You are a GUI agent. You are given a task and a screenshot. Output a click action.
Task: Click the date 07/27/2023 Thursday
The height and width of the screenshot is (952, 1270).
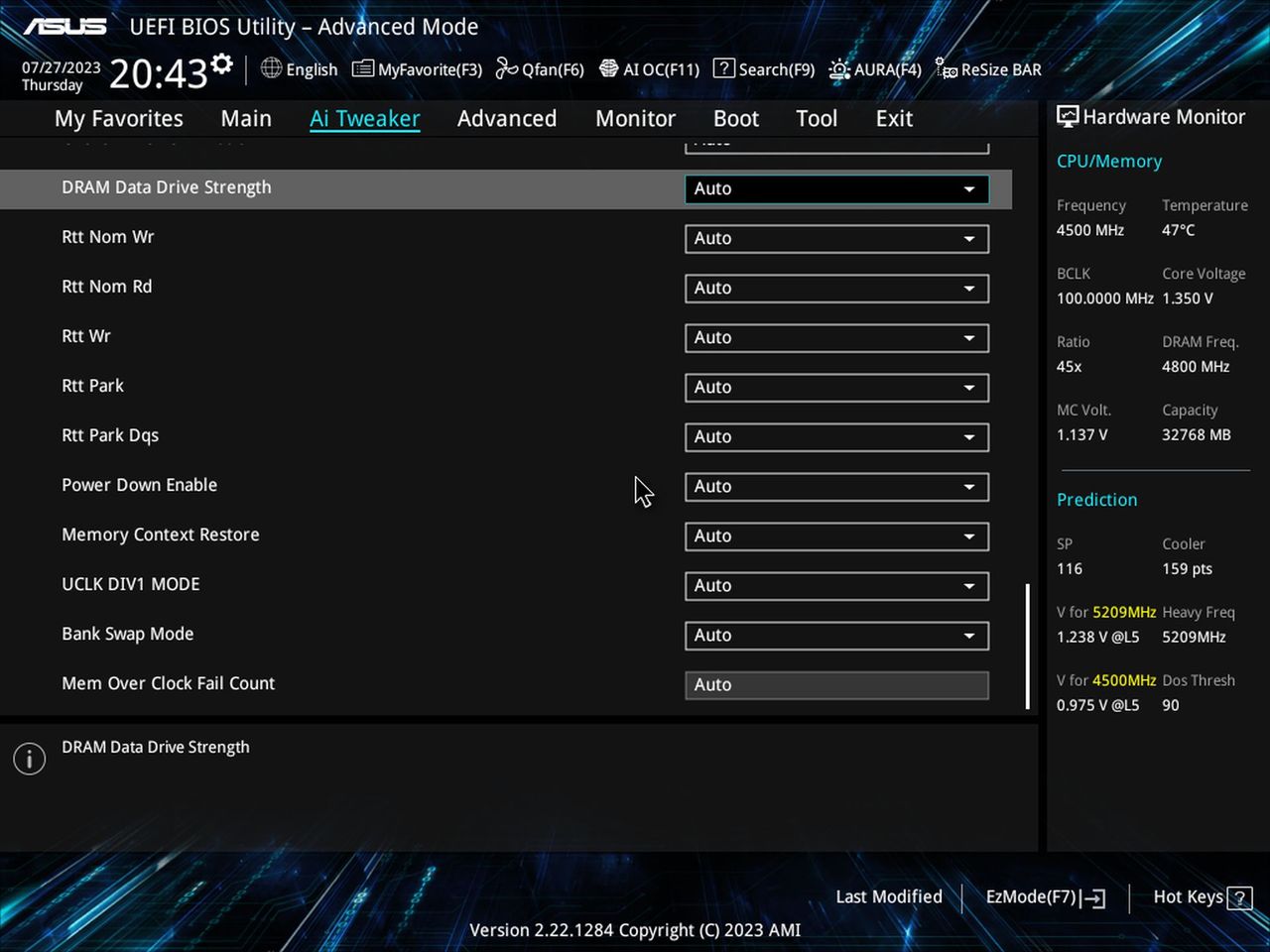click(62, 76)
